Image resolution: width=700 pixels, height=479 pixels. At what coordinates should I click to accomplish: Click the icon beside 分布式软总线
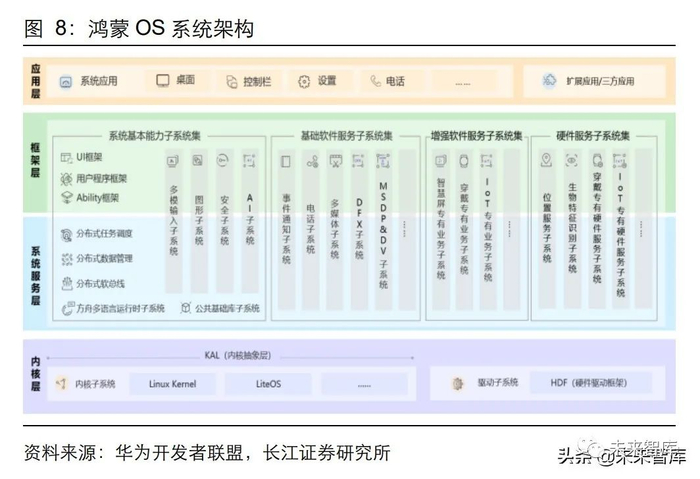(67, 283)
